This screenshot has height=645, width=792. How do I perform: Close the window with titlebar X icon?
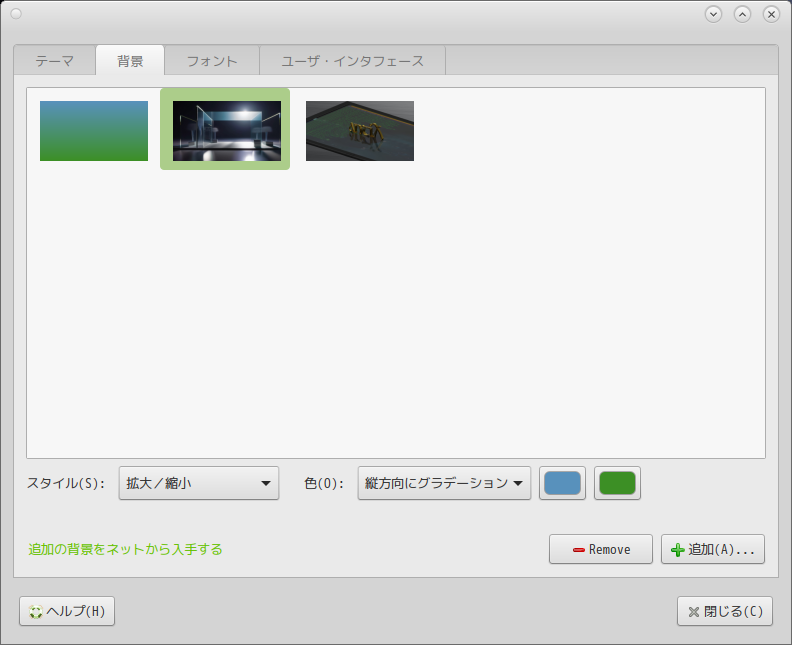(x=771, y=14)
